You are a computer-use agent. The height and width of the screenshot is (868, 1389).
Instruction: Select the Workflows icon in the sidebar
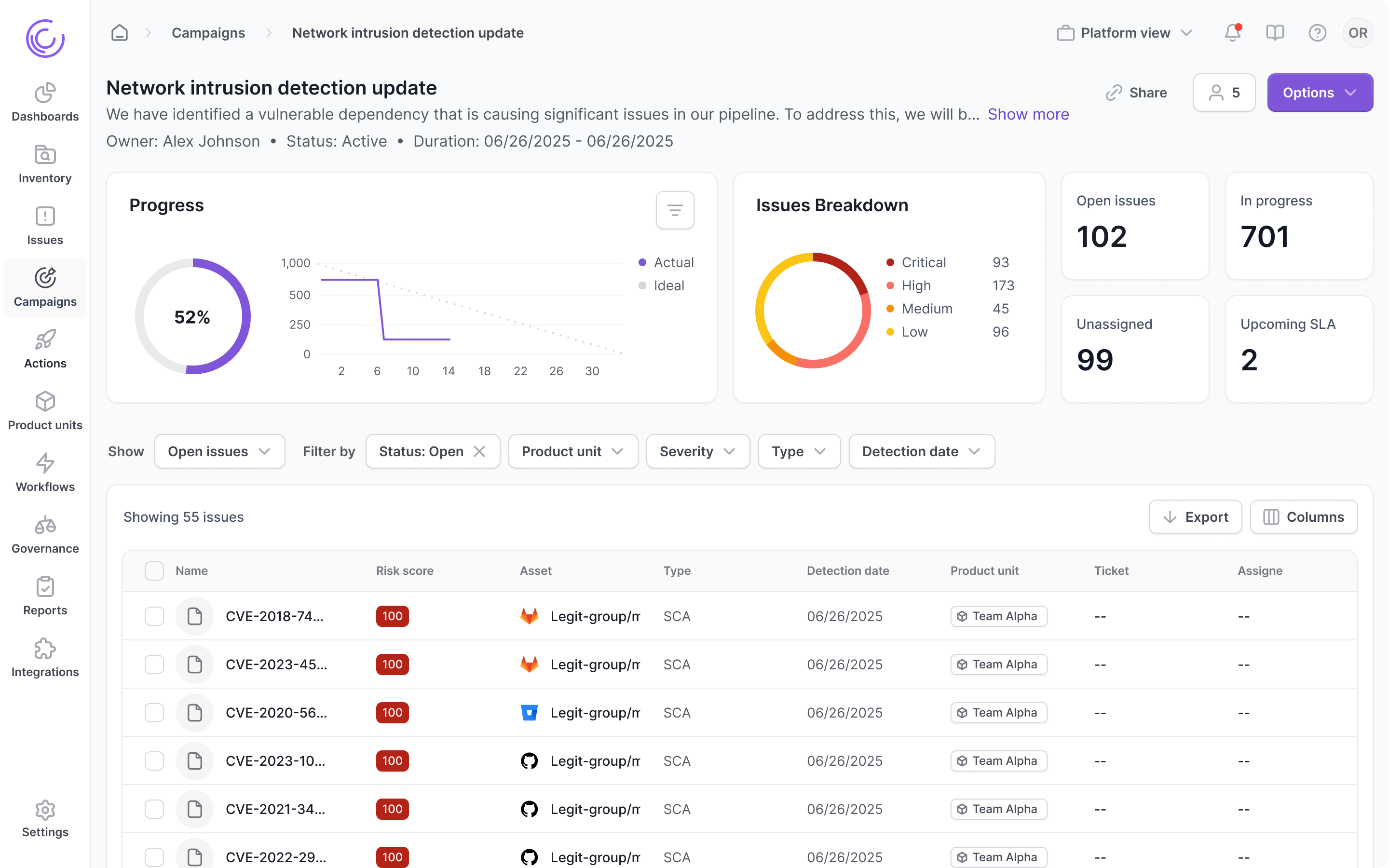[45, 464]
